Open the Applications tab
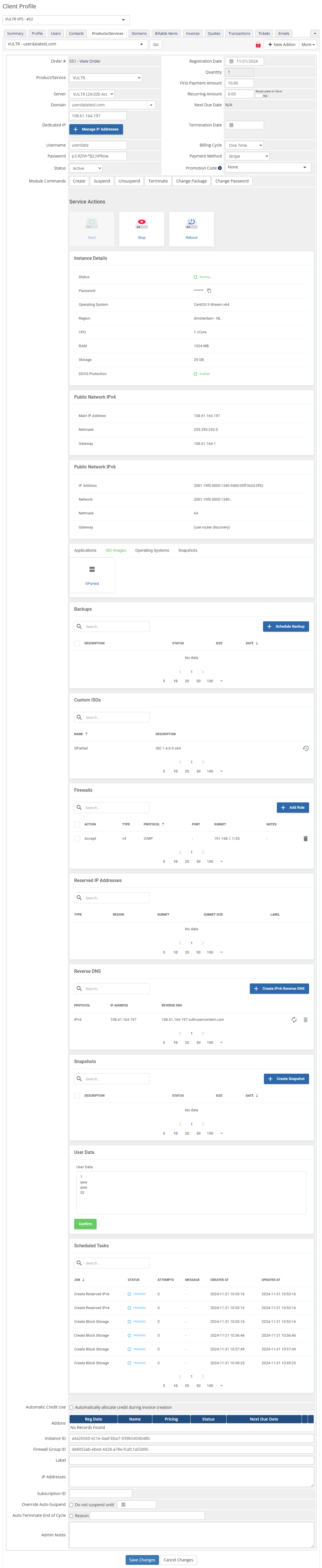Viewport: 322px width, 1568px height. pos(85,550)
